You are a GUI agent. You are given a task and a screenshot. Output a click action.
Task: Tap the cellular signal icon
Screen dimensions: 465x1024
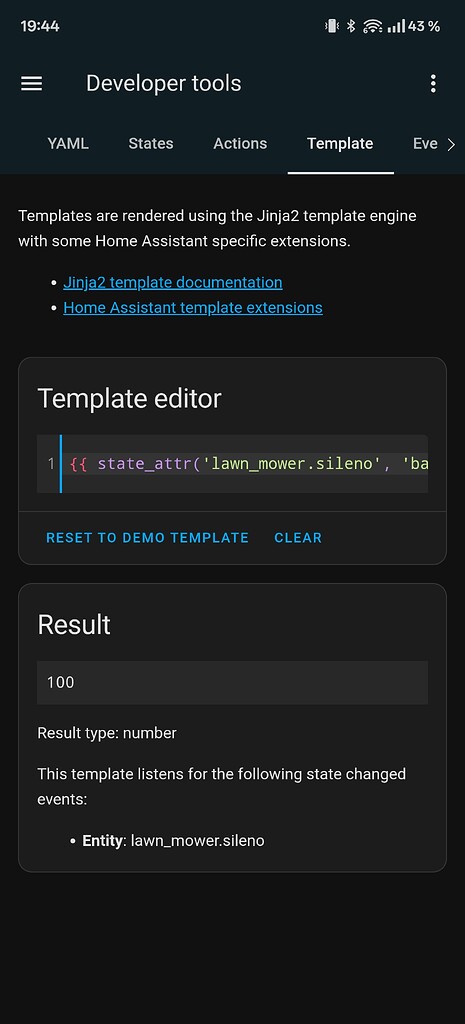396,26
